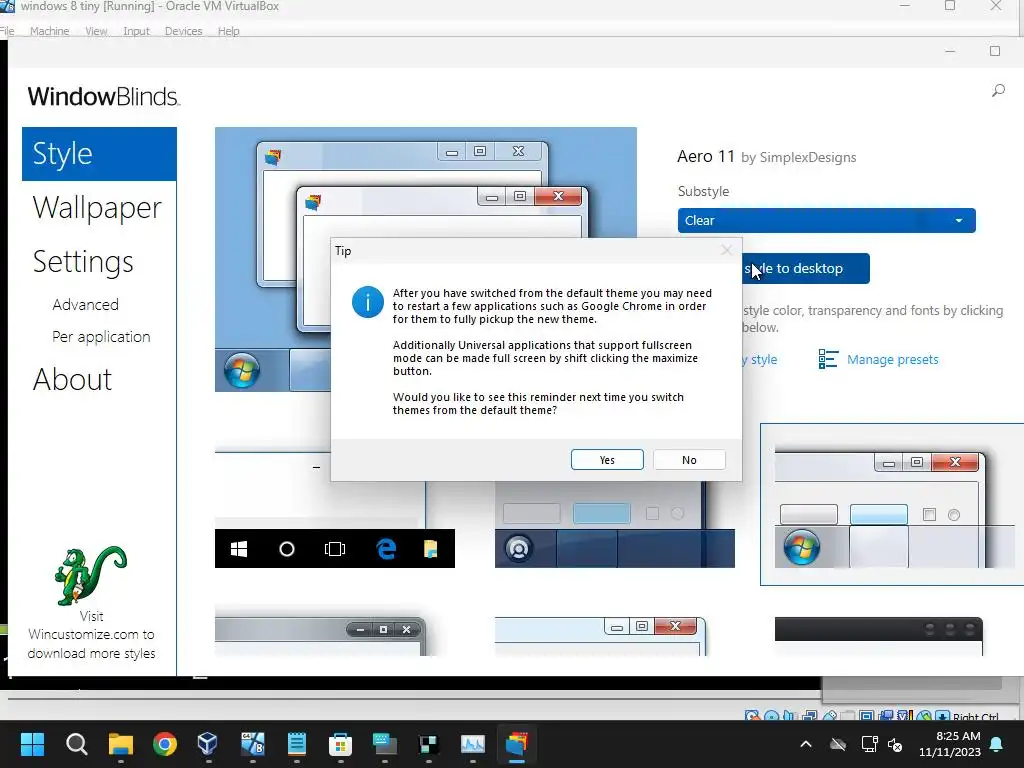
Task: Click the cloud sync tray icon
Action: (838, 744)
